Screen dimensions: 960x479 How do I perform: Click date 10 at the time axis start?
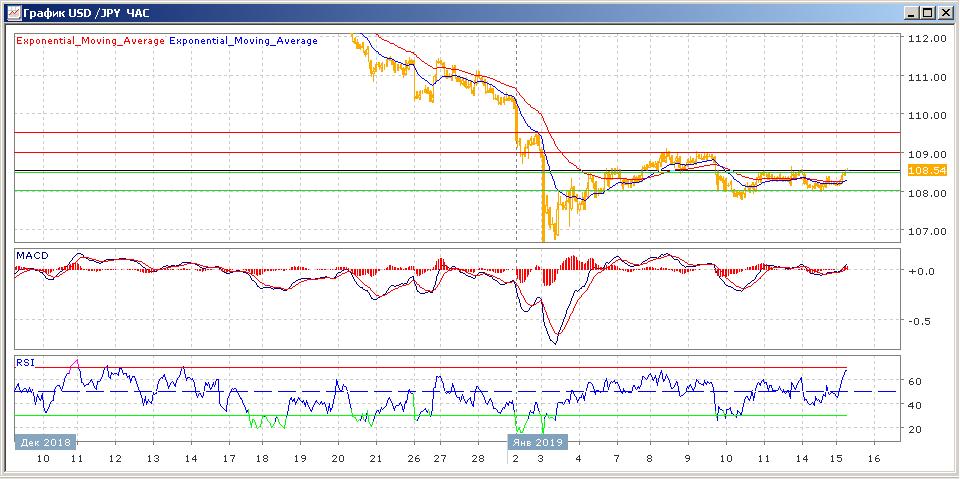(x=44, y=457)
